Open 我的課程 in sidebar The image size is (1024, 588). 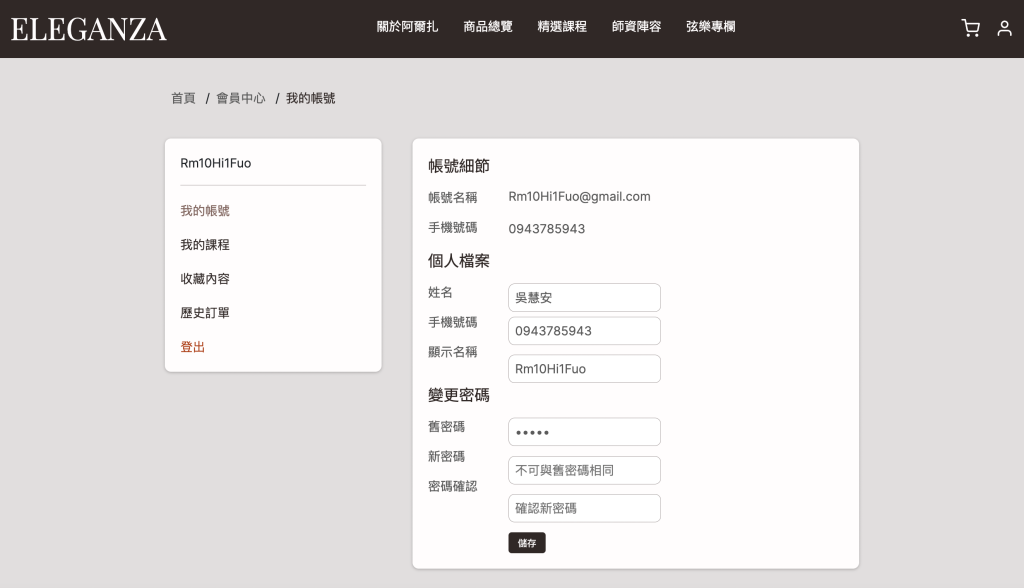[x=205, y=245]
